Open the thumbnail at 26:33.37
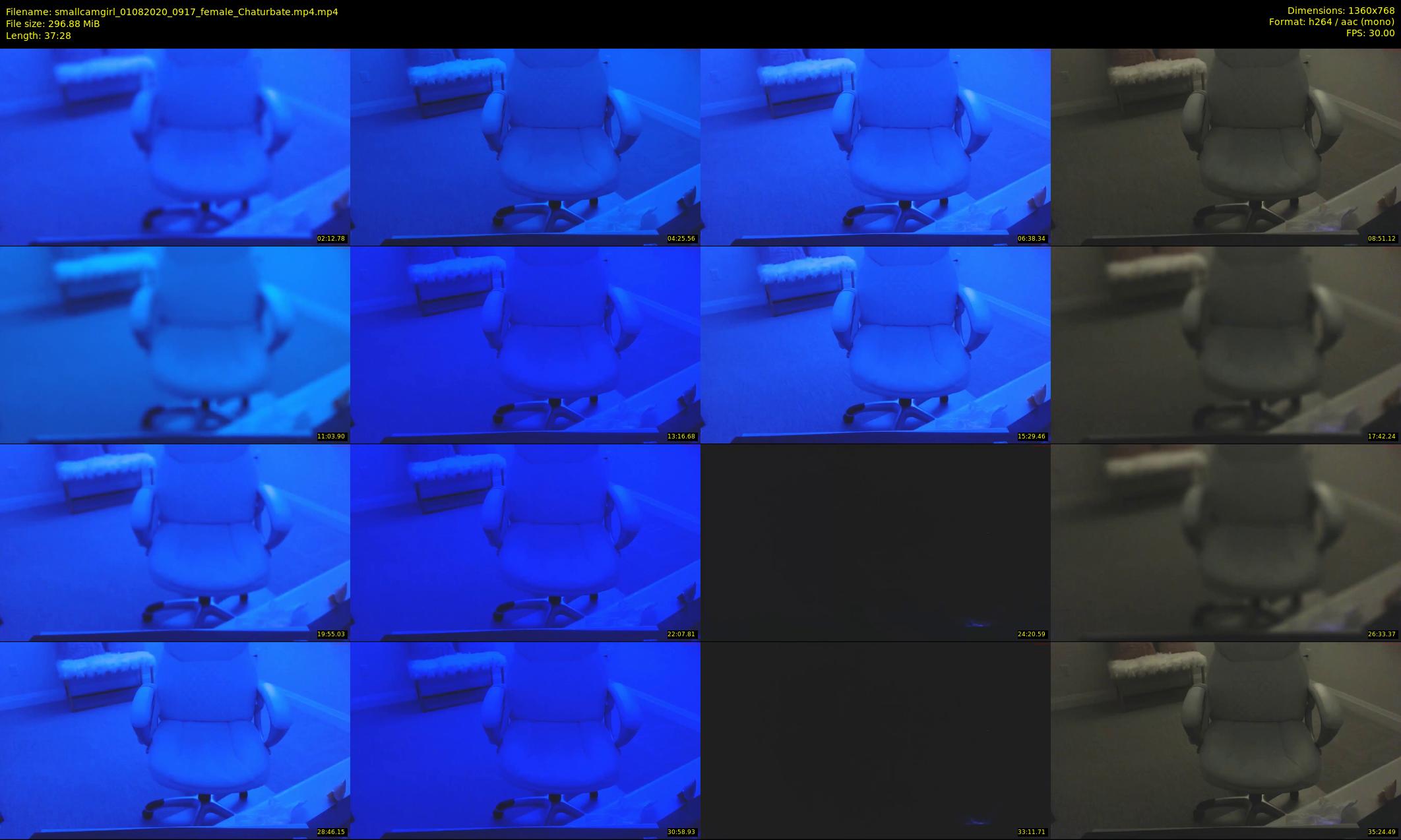Image resolution: width=1401 pixels, height=840 pixels. pos(1226,542)
